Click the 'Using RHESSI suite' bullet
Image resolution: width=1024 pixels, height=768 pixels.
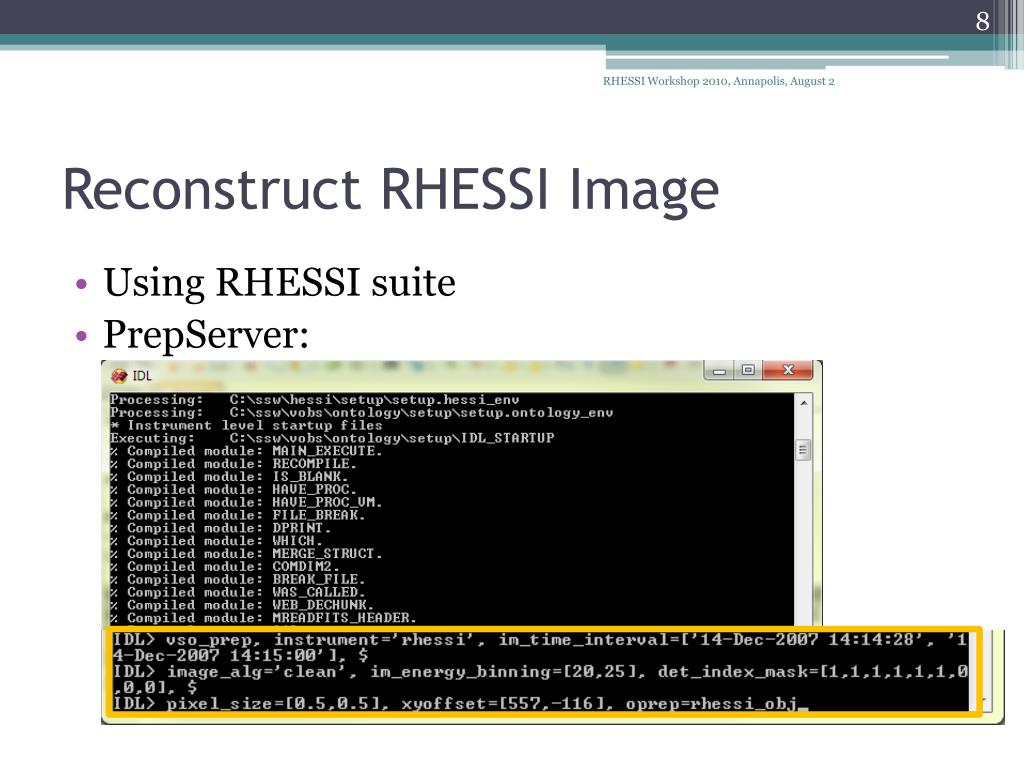point(280,282)
